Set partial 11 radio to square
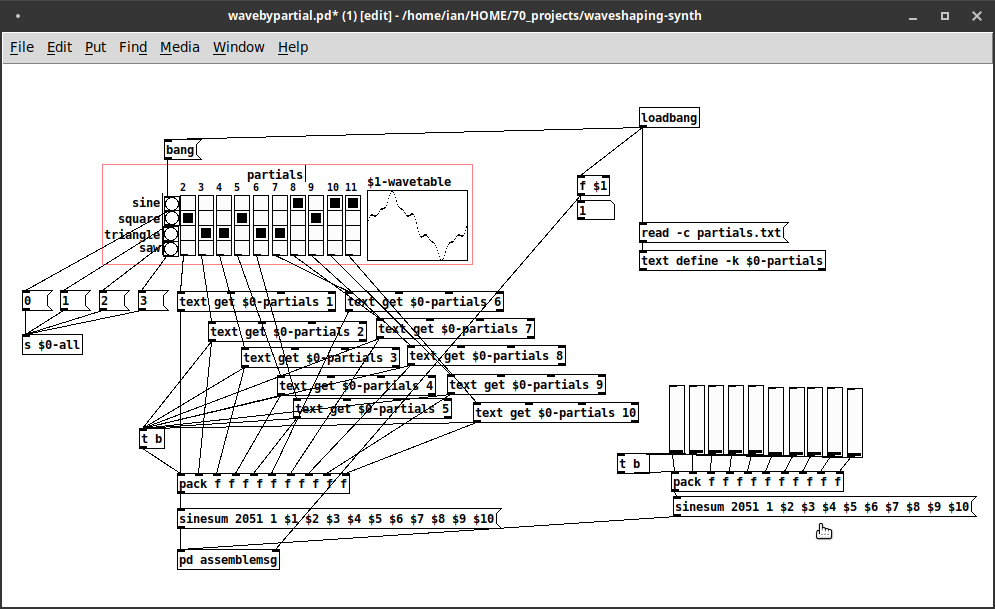995x609 pixels. (x=353, y=218)
